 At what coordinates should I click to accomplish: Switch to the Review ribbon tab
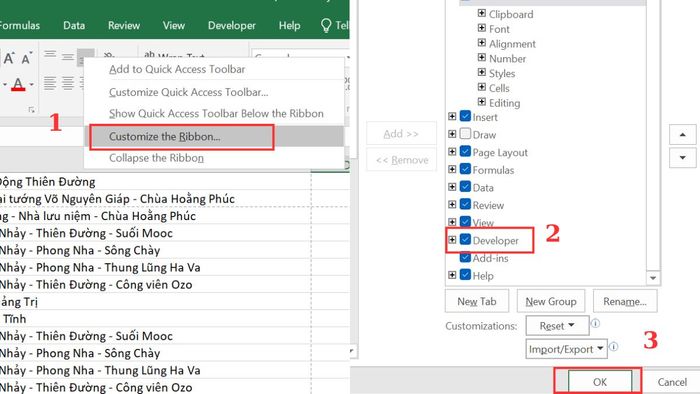124,25
